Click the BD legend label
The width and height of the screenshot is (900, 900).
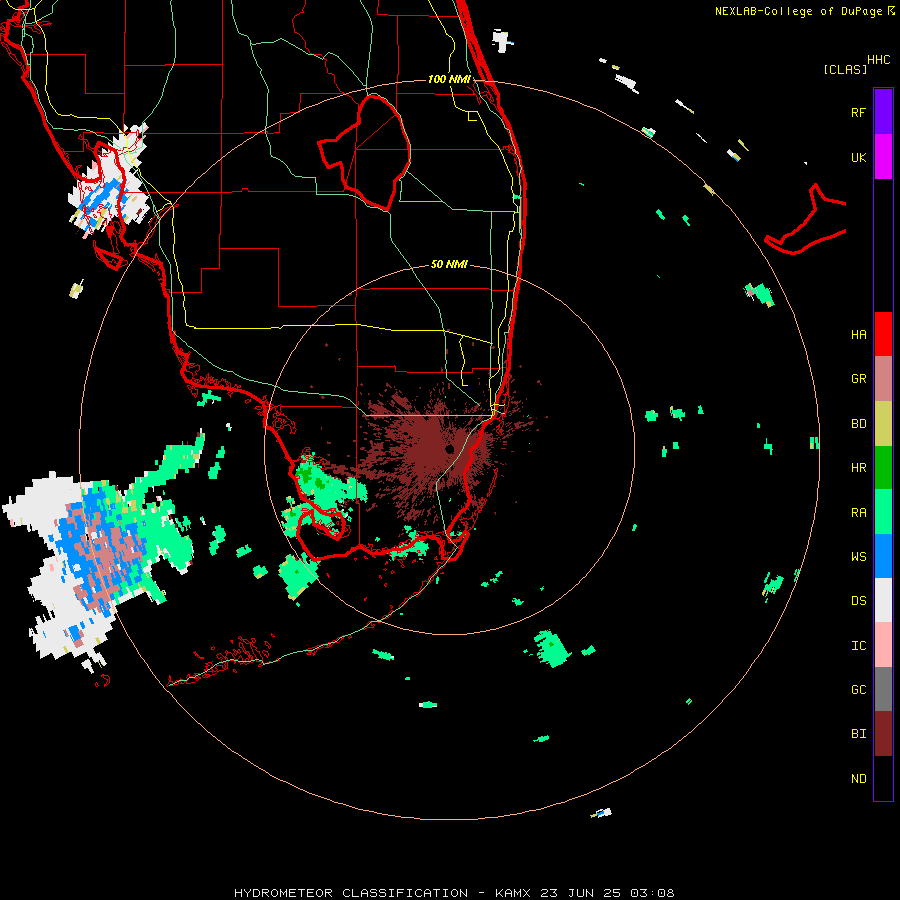pos(858,424)
